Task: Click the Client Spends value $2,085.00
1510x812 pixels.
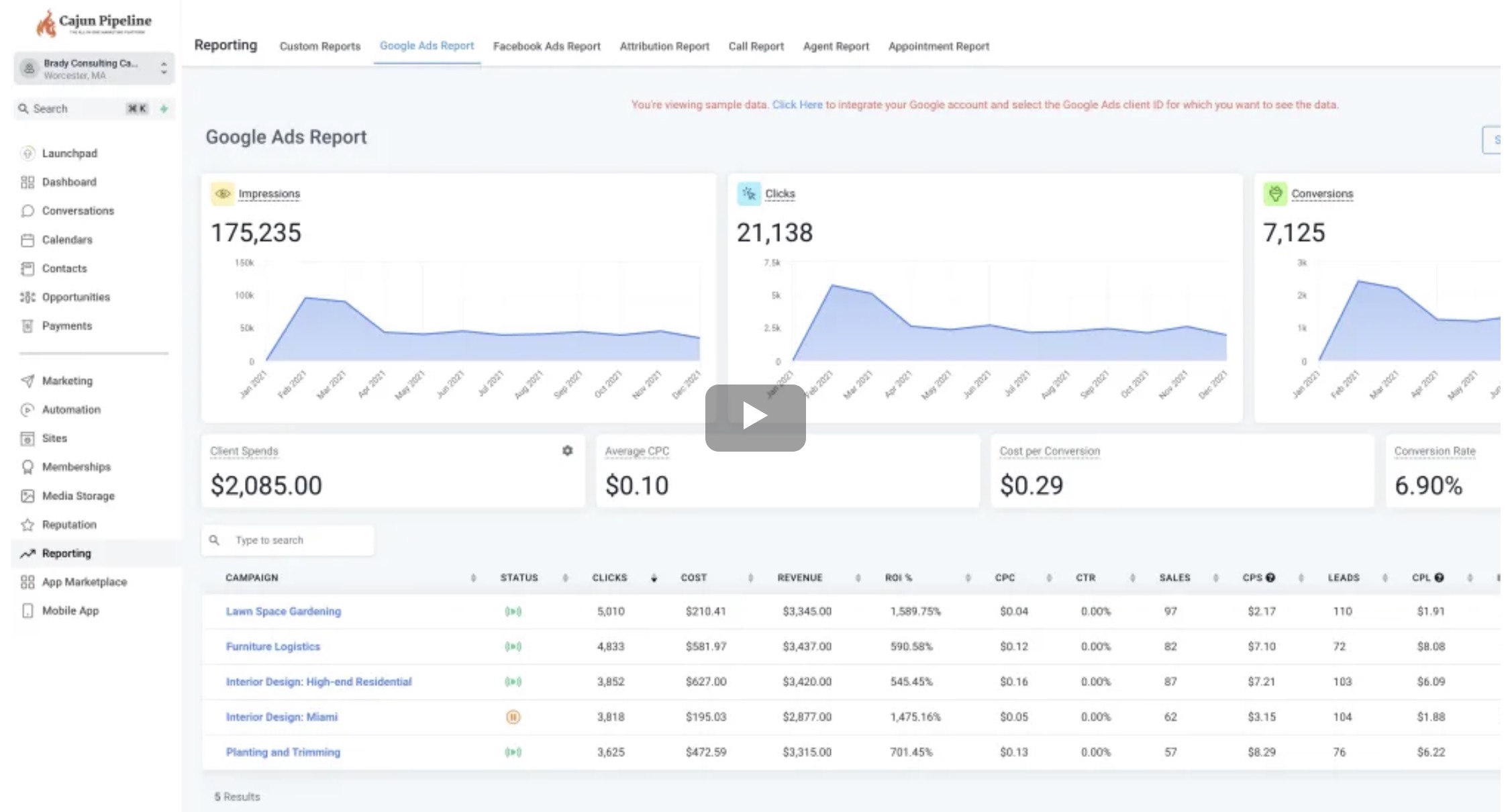Action: coord(266,485)
